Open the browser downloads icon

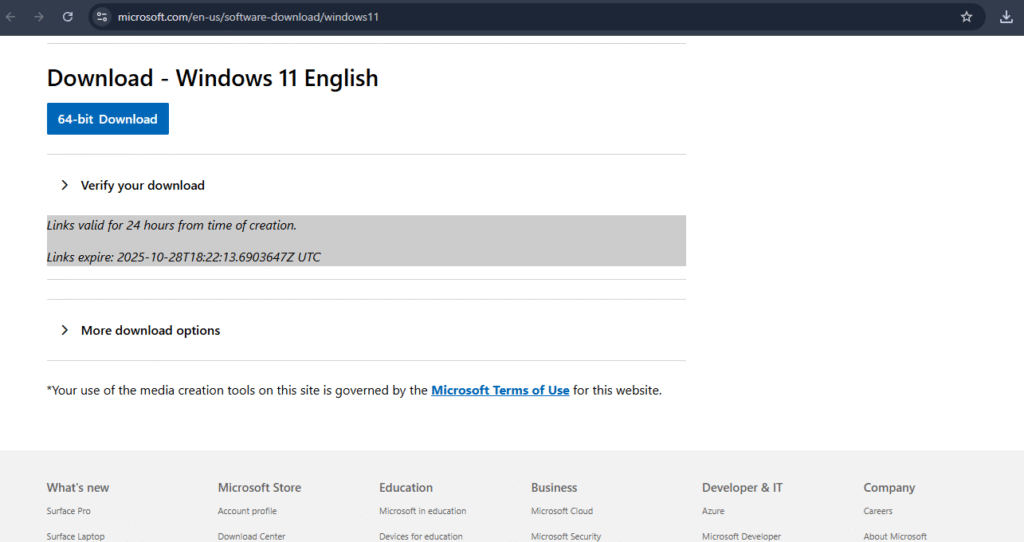coord(1006,17)
